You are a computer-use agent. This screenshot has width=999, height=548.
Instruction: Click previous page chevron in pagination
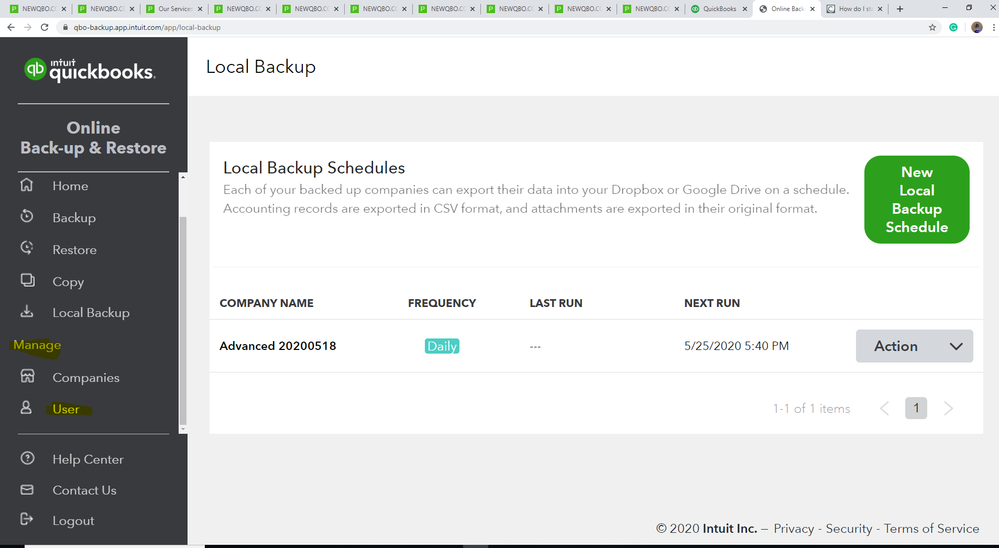[884, 408]
